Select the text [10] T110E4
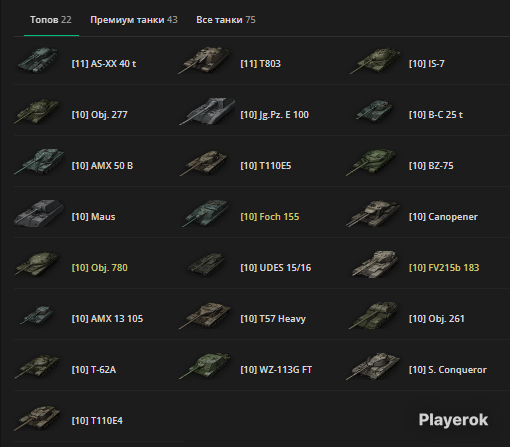510x447 pixels. point(97,421)
